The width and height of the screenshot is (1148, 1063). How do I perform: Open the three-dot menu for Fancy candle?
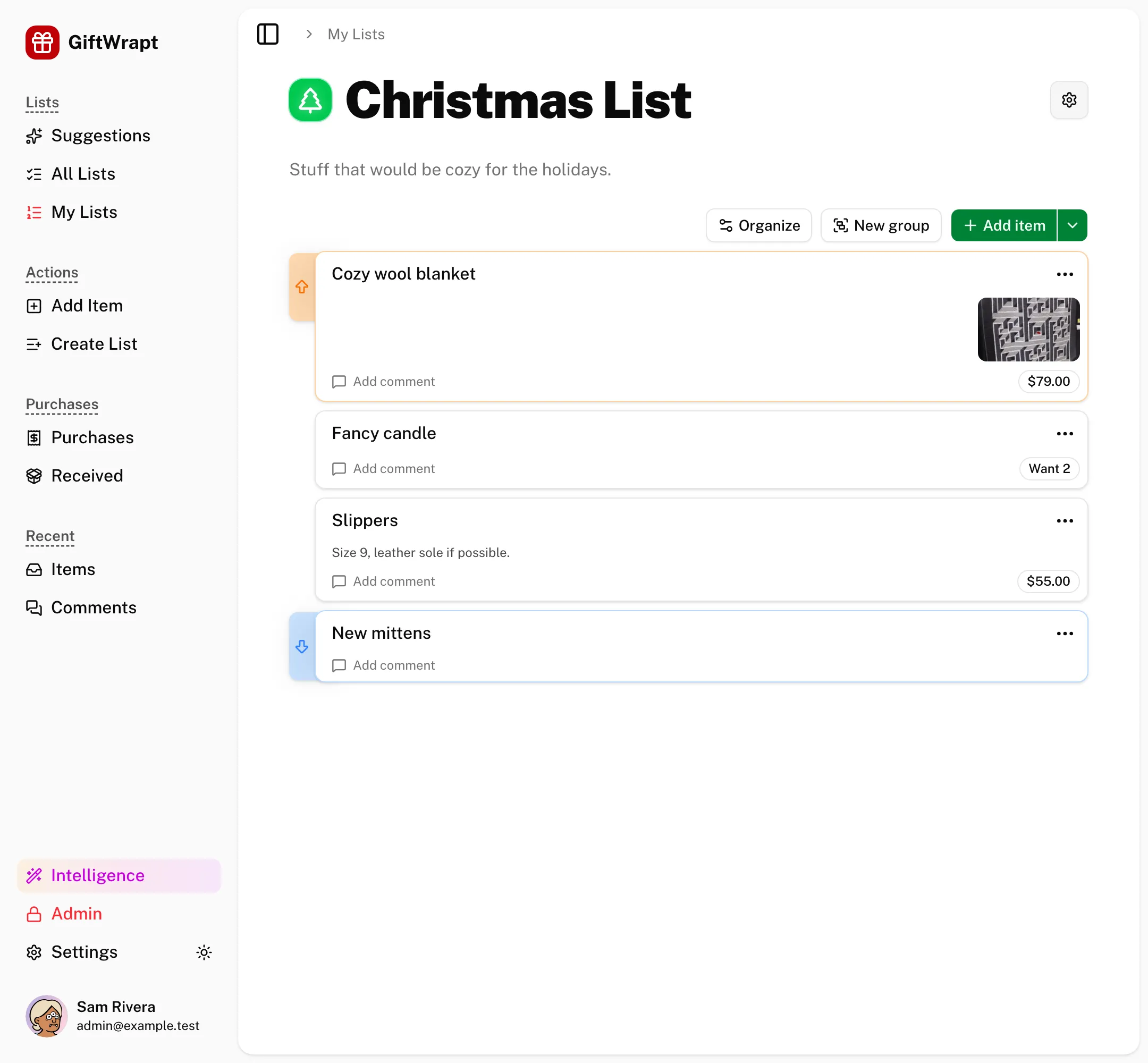click(x=1065, y=434)
